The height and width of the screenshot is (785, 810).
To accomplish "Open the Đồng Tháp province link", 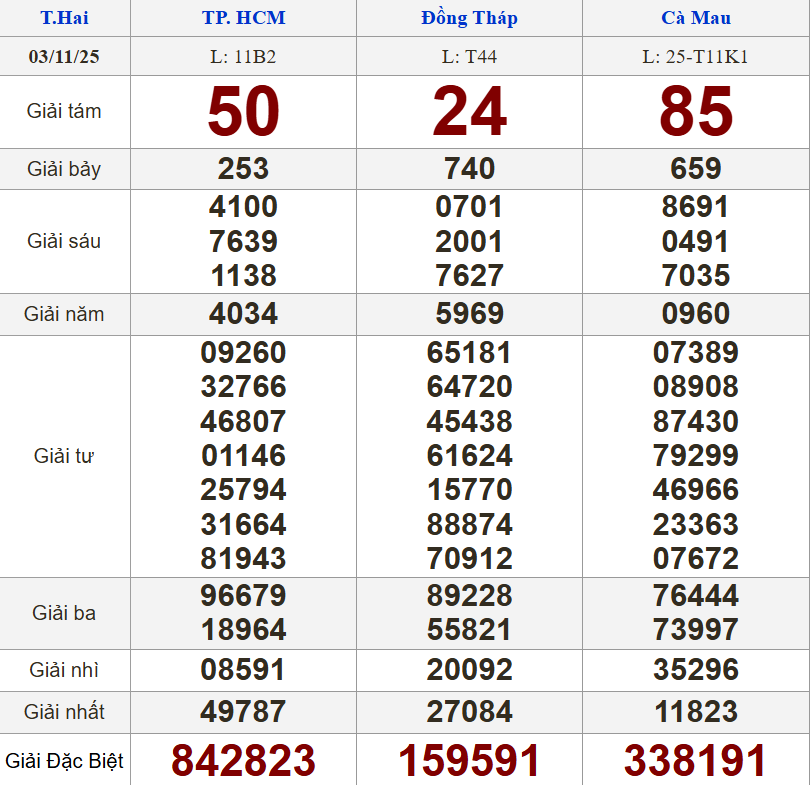I will pos(469,18).
